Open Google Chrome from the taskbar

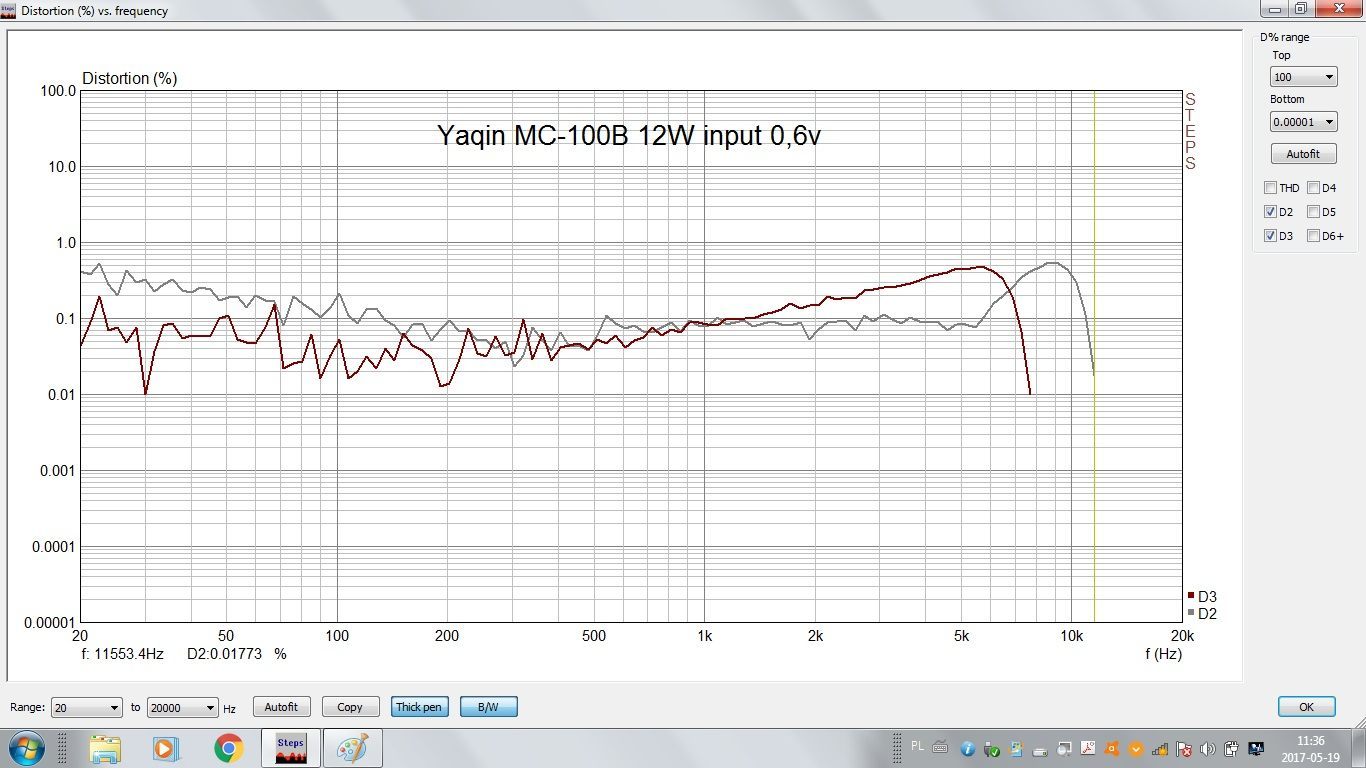(228, 748)
